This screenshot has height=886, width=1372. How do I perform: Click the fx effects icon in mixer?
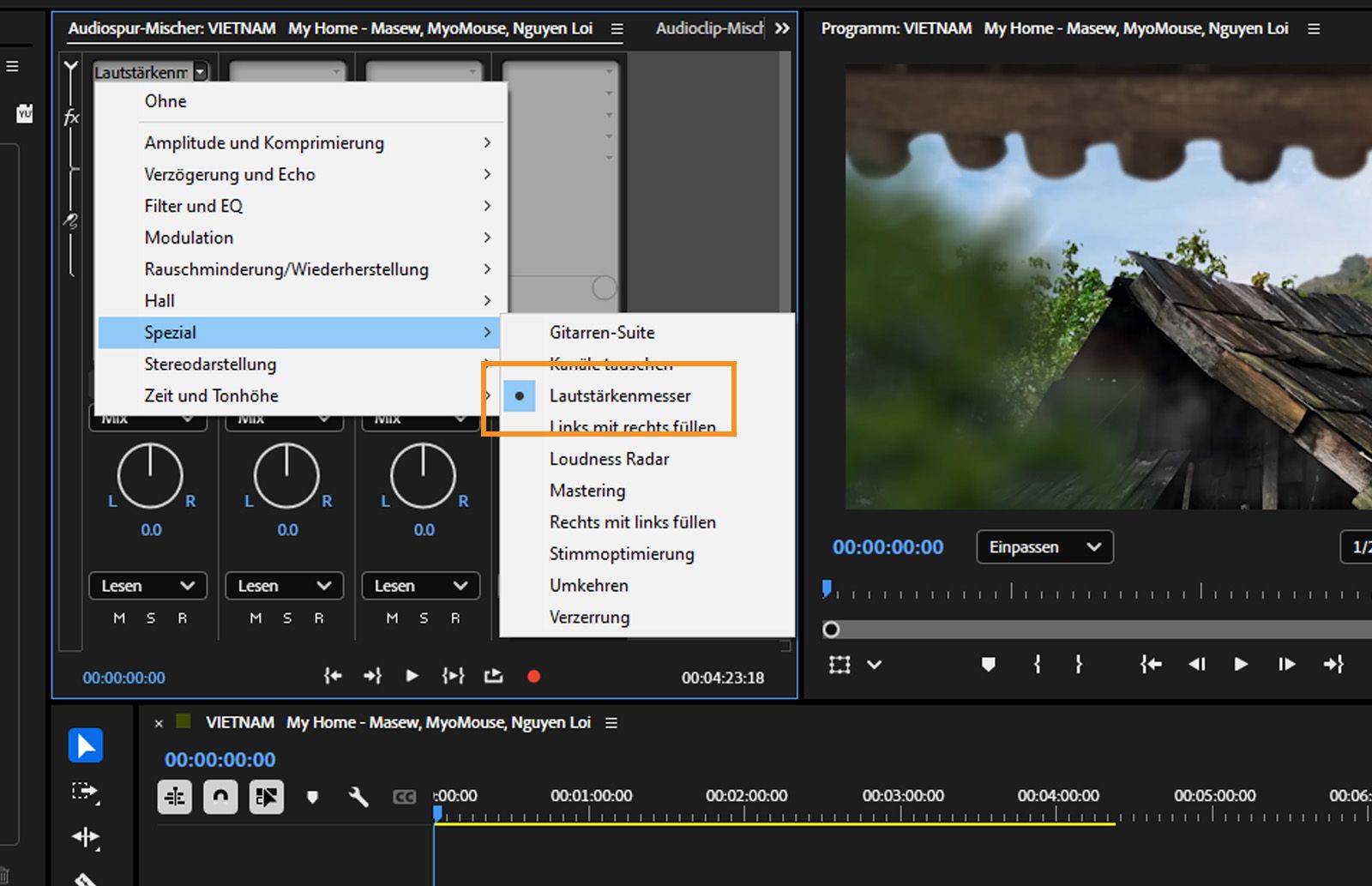71,117
